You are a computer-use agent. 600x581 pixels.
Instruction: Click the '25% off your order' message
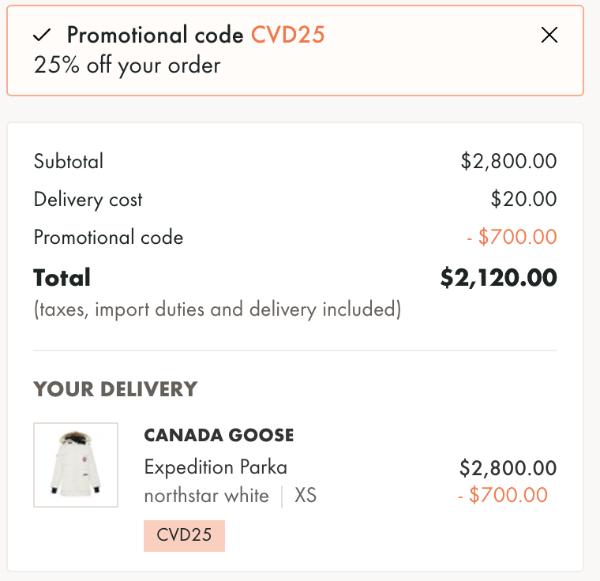pos(127,66)
